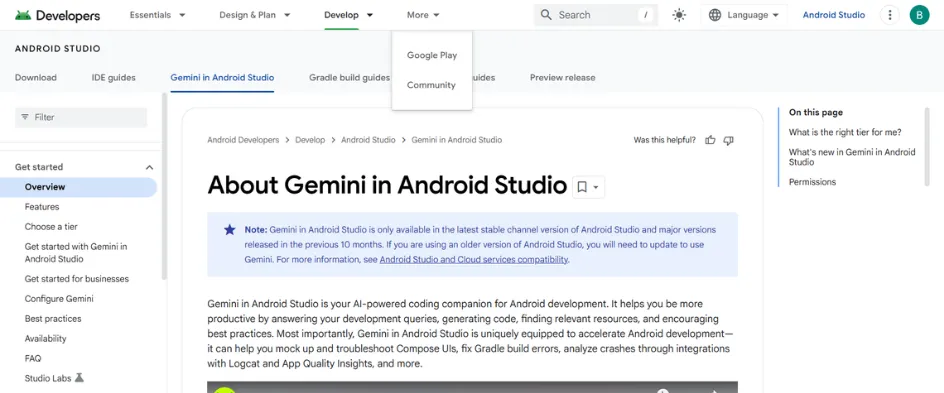Click the star Note icon
The image size is (944, 393).
(229, 229)
